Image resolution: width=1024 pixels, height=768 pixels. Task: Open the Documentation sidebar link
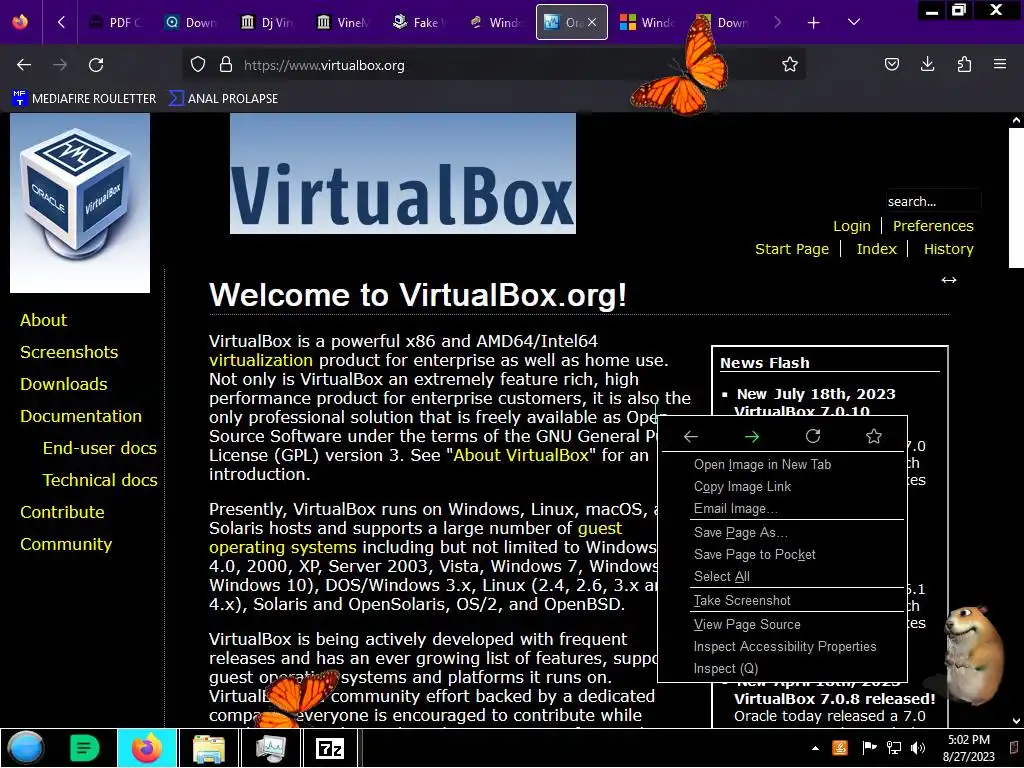pos(81,416)
